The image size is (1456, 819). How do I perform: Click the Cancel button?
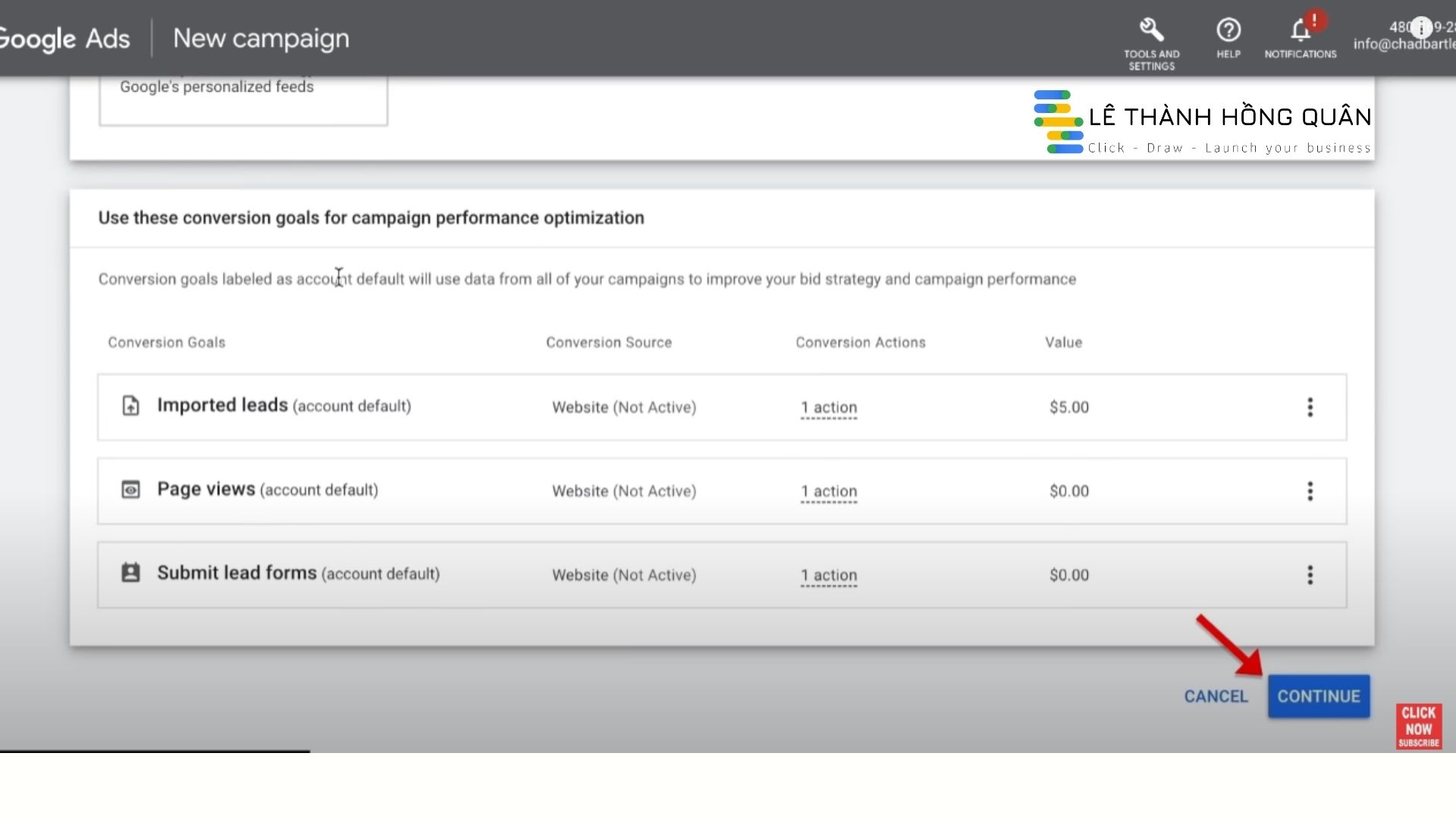pyautogui.click(x=1216, y=696)
